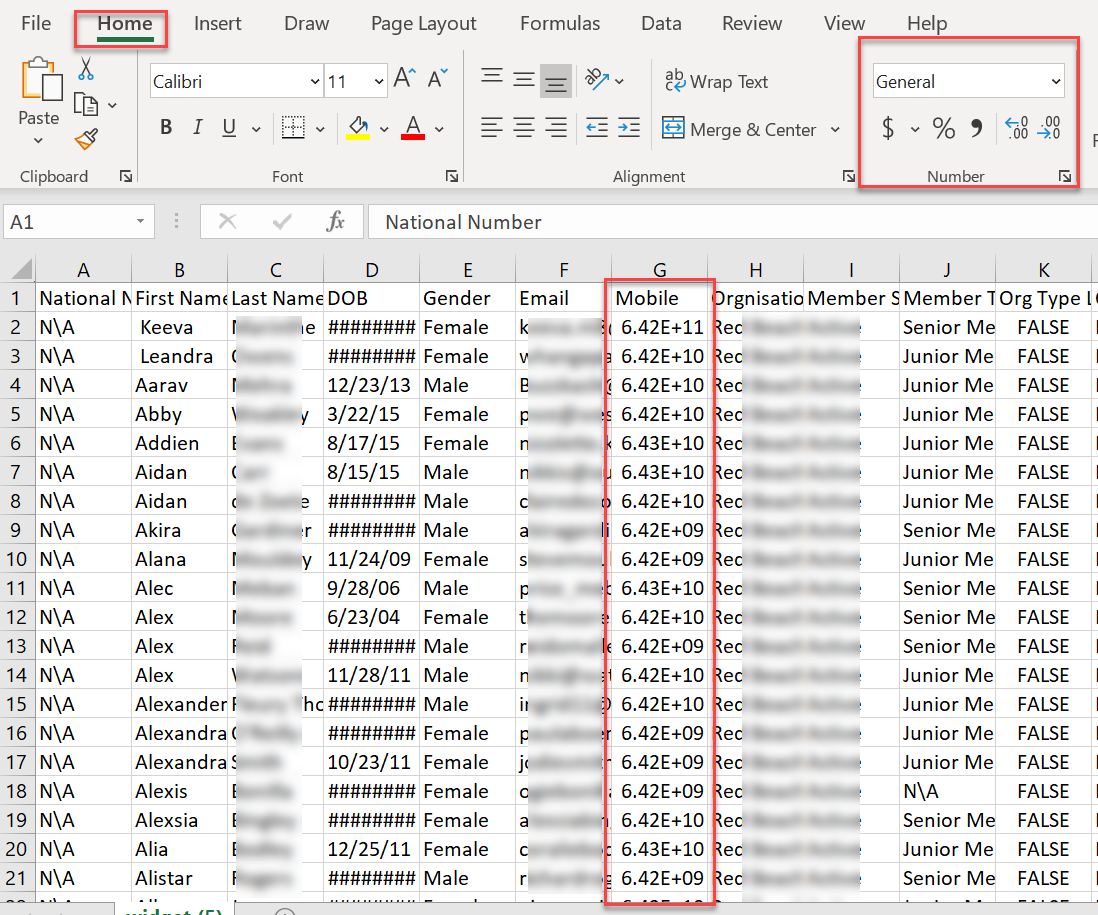Select the Format Painter brush icon
The height and width of the screenshot is (915, 1098).
click(86, 139)
